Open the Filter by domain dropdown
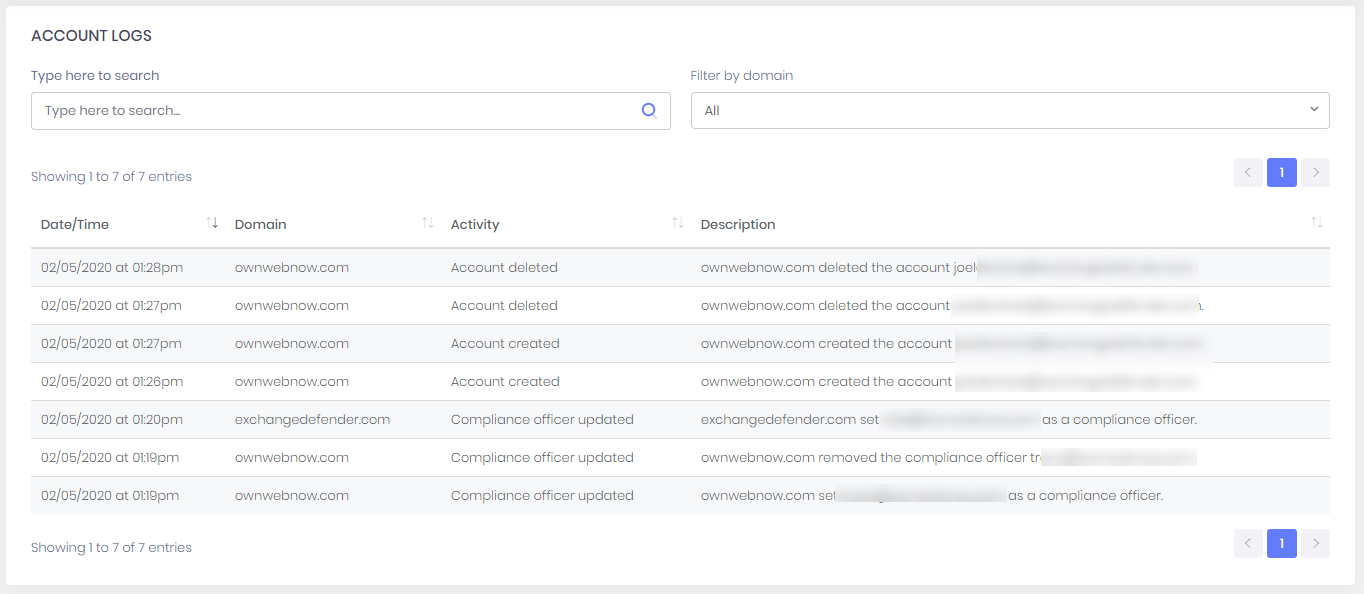The width and height of the screenshot is (1364, 594). click(x=1010, y=110)
